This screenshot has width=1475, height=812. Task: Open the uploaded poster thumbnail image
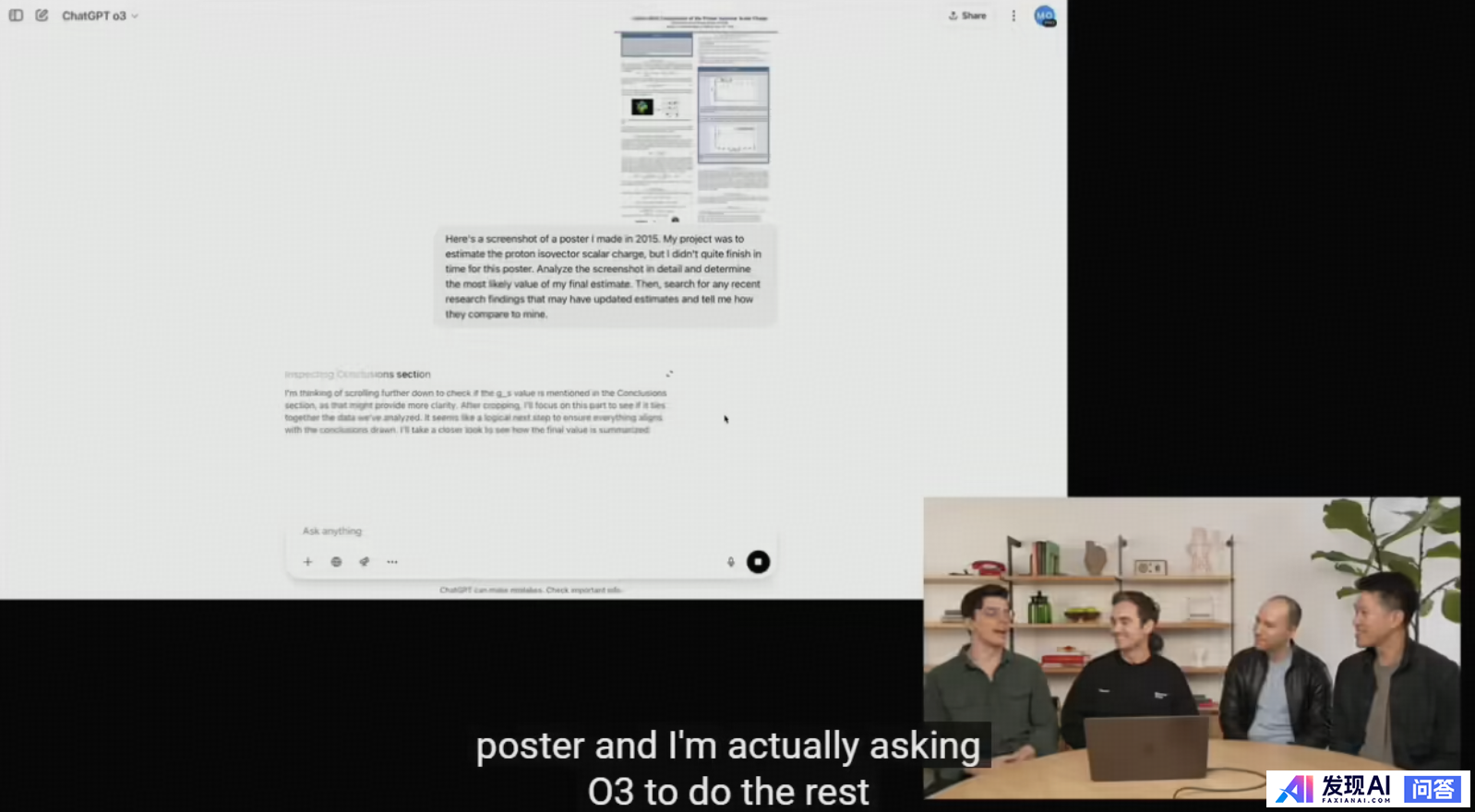tap(697, 118)
